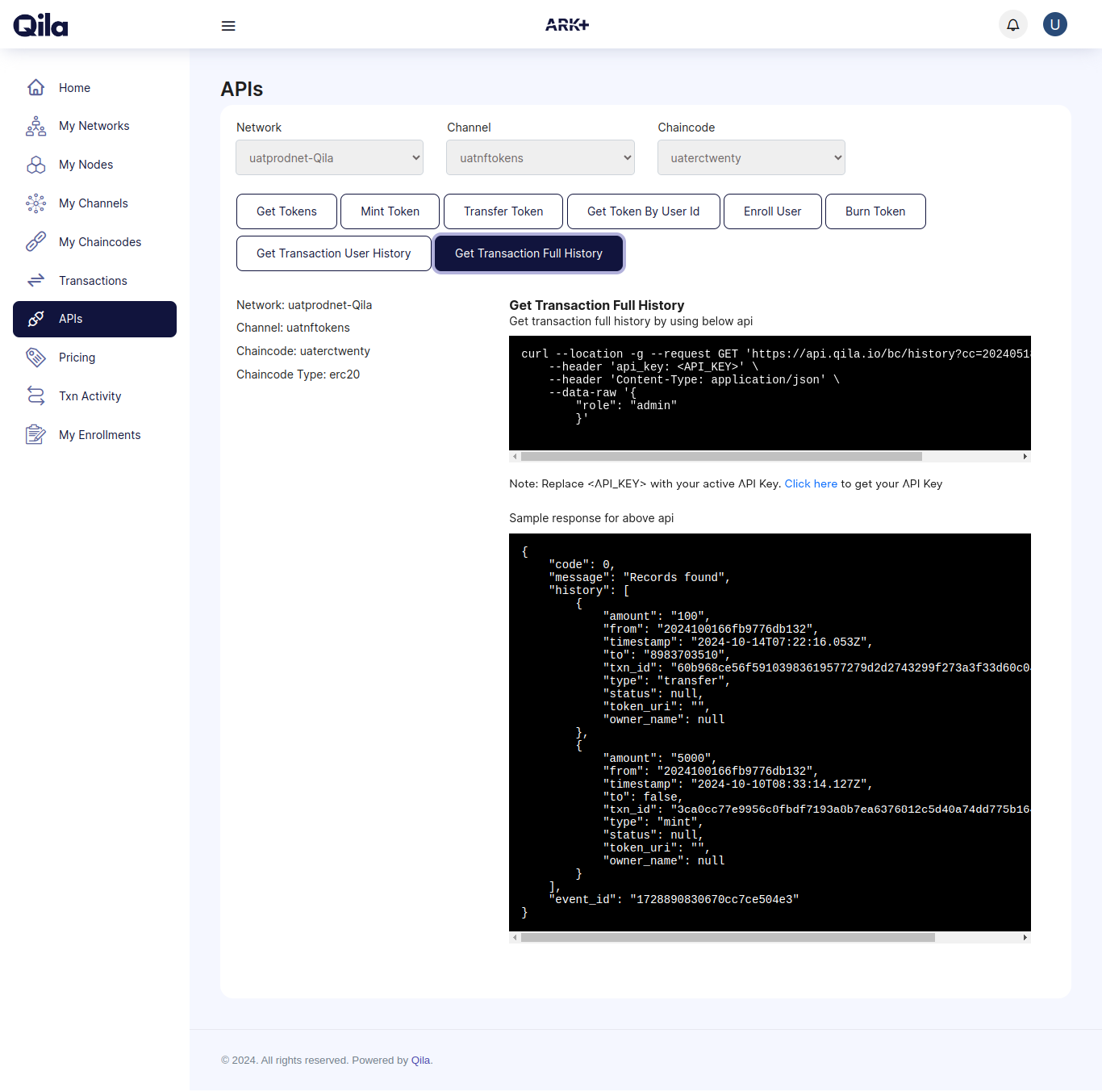
Task: Click the 'Sample response for above api' text
Action: [591, 518]
